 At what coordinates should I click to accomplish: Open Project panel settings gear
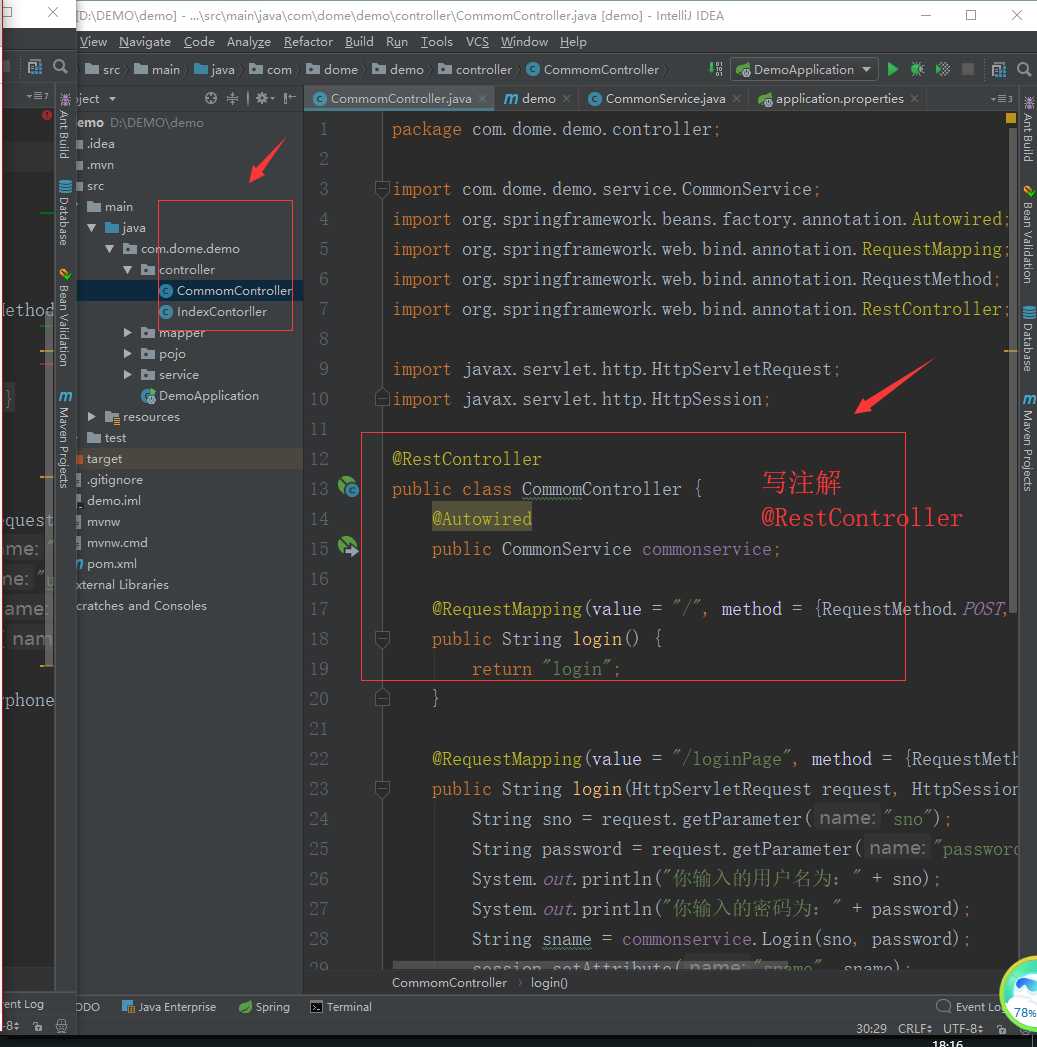[263, 98]
